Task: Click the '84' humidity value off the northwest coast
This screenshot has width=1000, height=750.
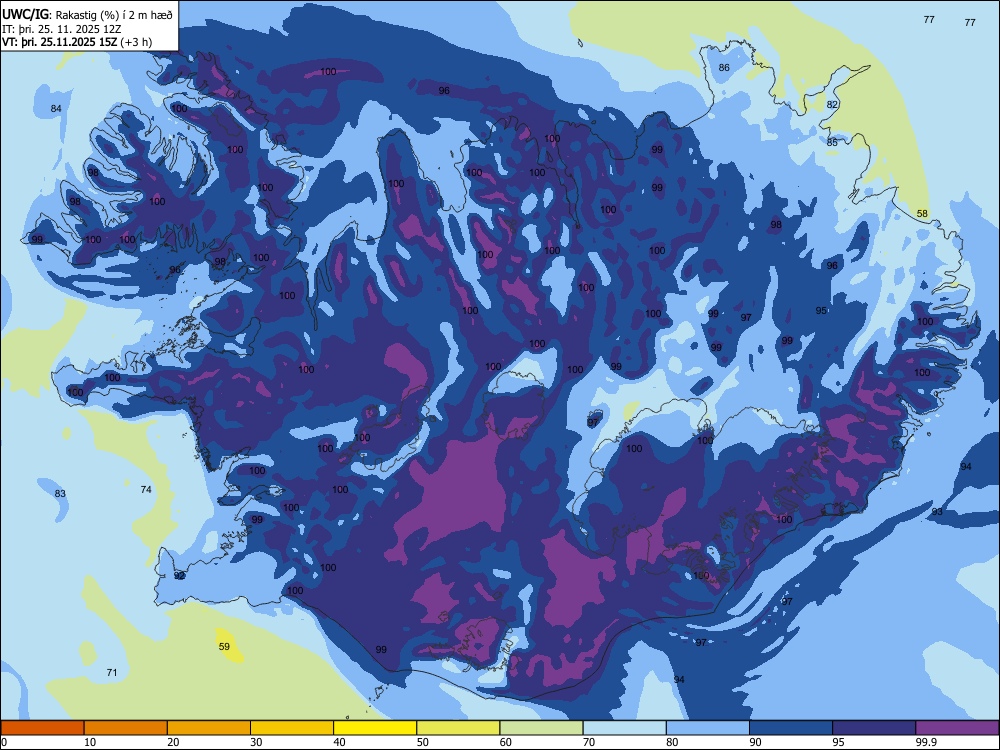Action: coord(56,108)
